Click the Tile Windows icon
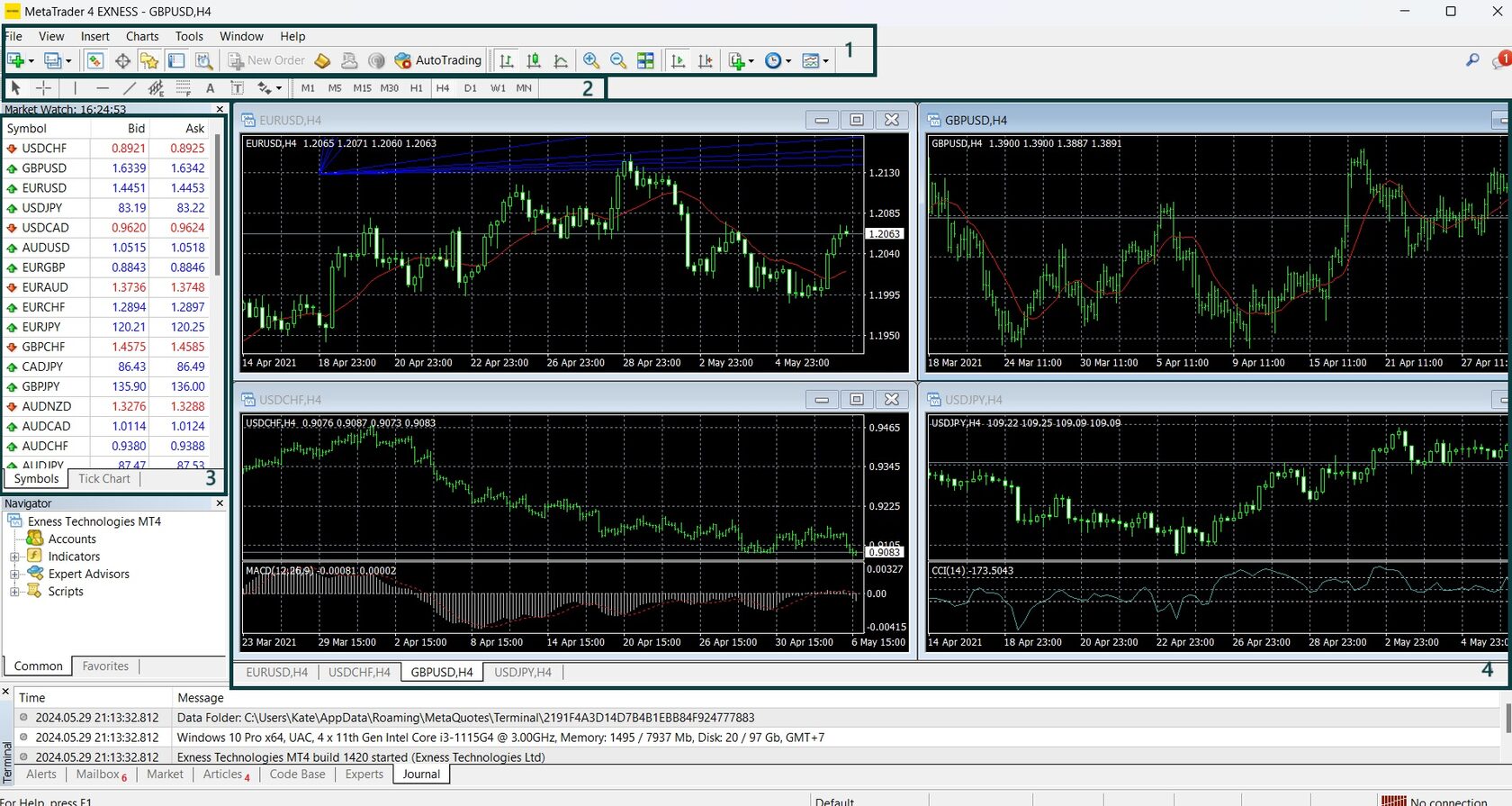Viewport: 1512px width, 806px height. pyautogui.click(x=645, y=60)
